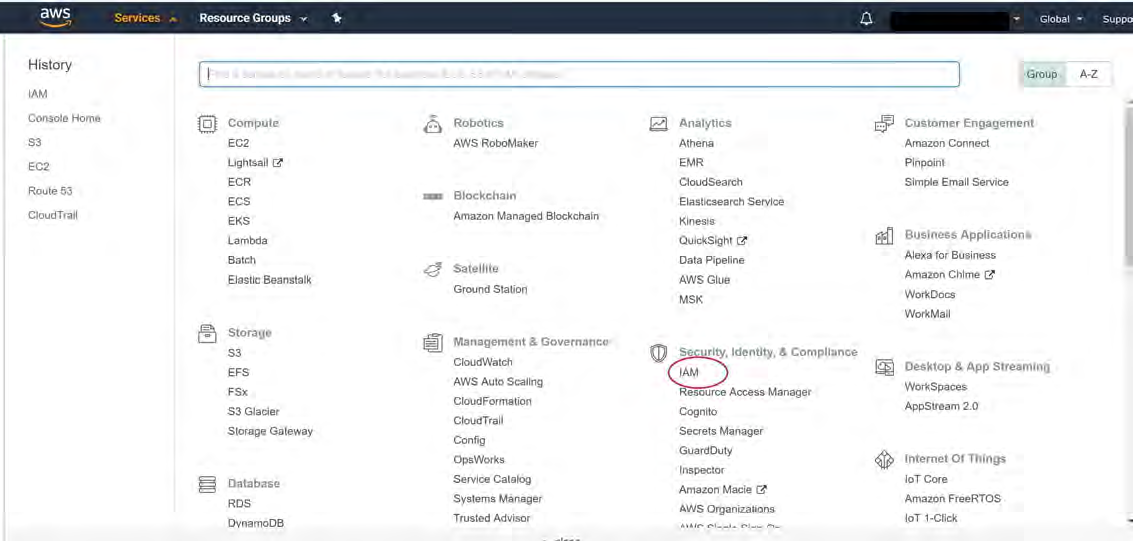Open S3 from the History list

[35, 143]
